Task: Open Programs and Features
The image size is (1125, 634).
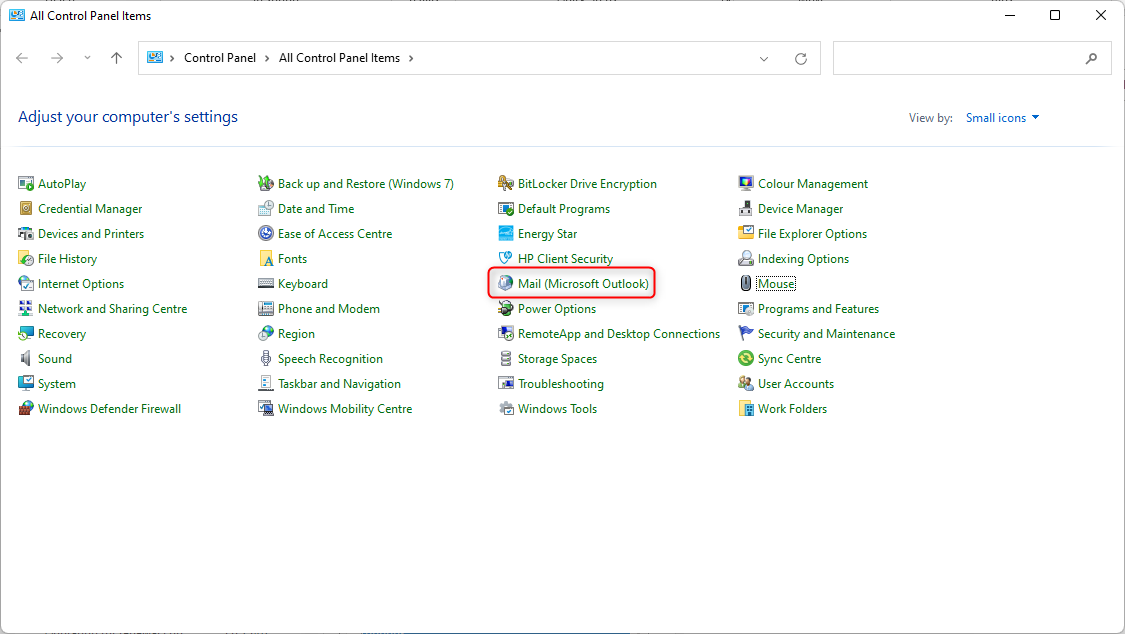Action: click(818, 308)
